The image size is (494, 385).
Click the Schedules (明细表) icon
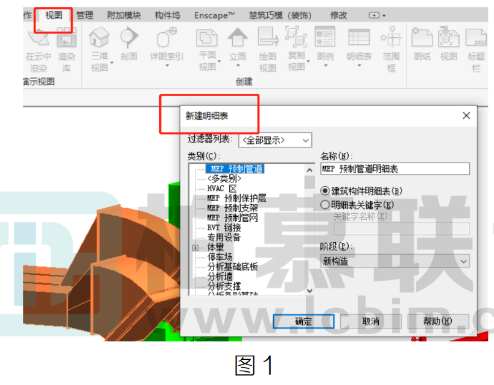click(359, 37)
